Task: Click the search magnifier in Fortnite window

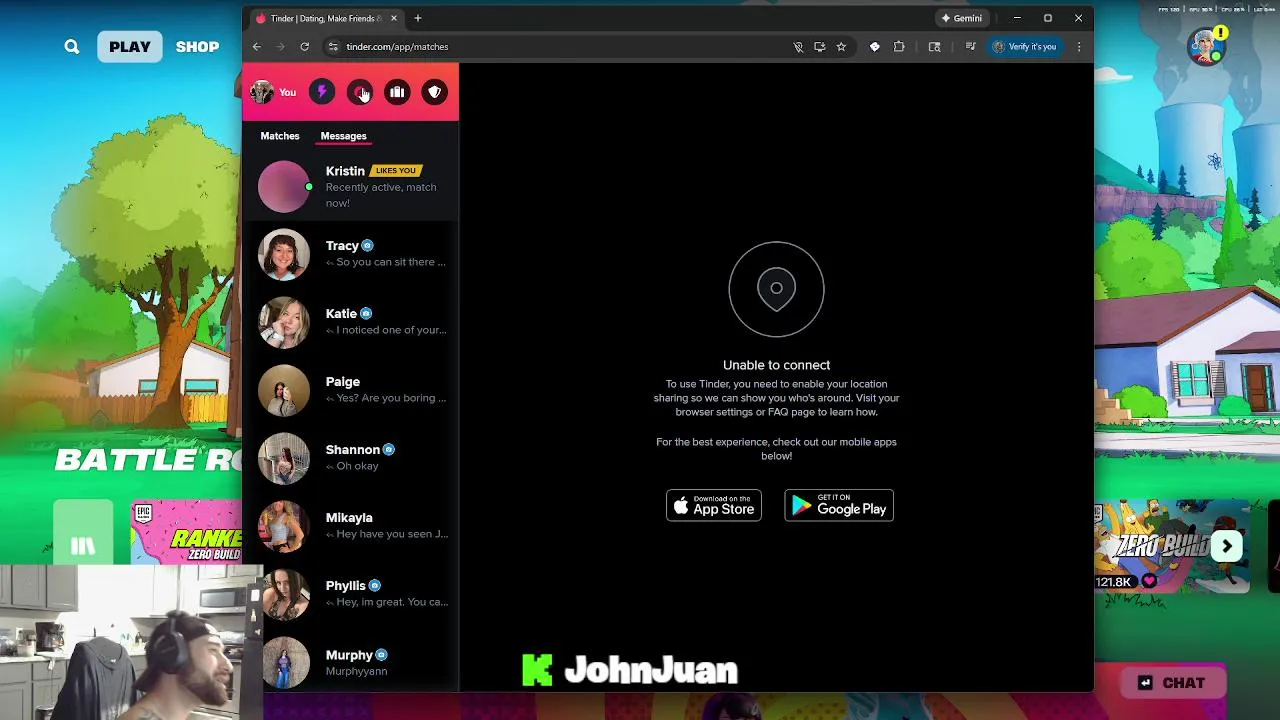Action: (72, 47)
